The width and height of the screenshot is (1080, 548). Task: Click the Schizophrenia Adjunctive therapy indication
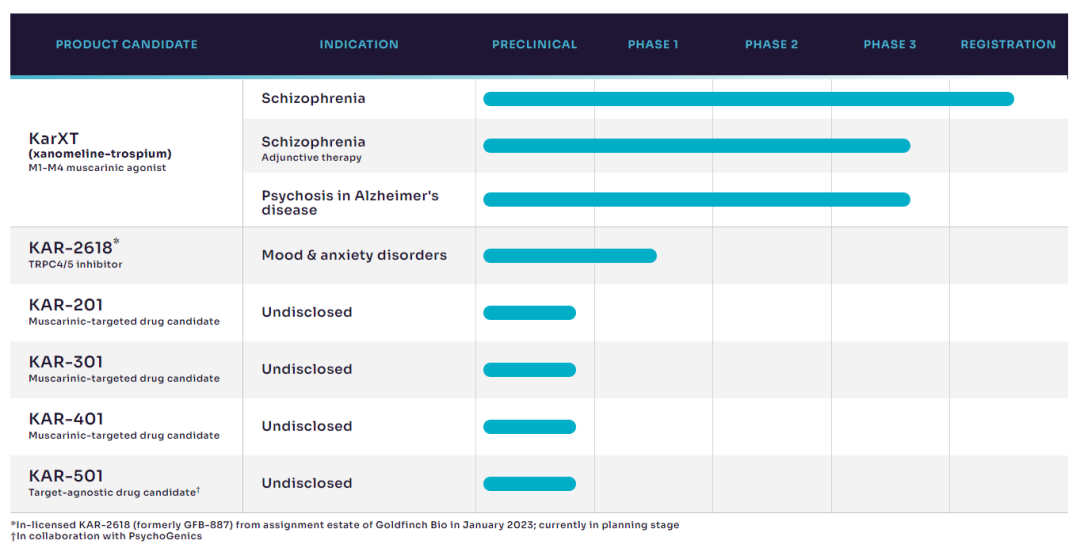pos(313,148)
